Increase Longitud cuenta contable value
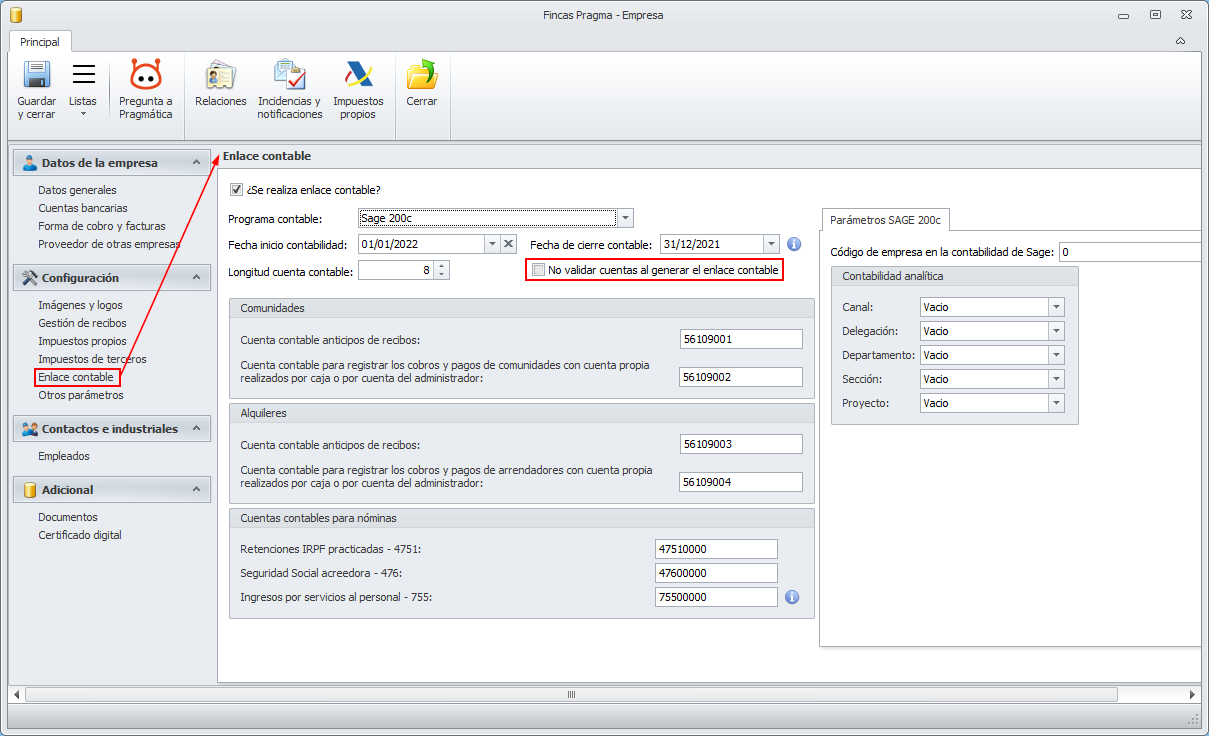This screenshot has width=1209, height=736. tap(442, 266)
